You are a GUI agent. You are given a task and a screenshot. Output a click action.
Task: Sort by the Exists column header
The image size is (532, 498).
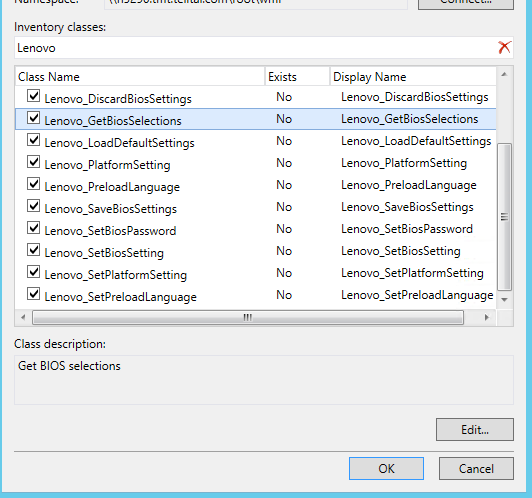click(297, 77)
